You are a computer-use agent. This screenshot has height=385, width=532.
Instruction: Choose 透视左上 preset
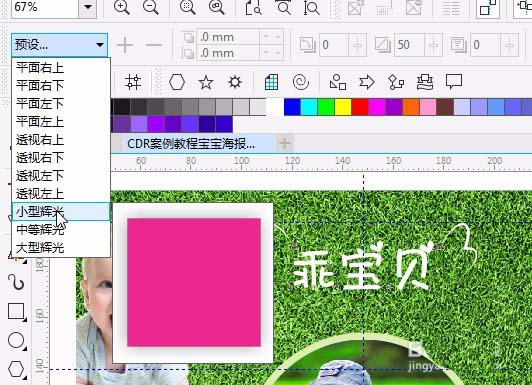click(x=61, y=194)
